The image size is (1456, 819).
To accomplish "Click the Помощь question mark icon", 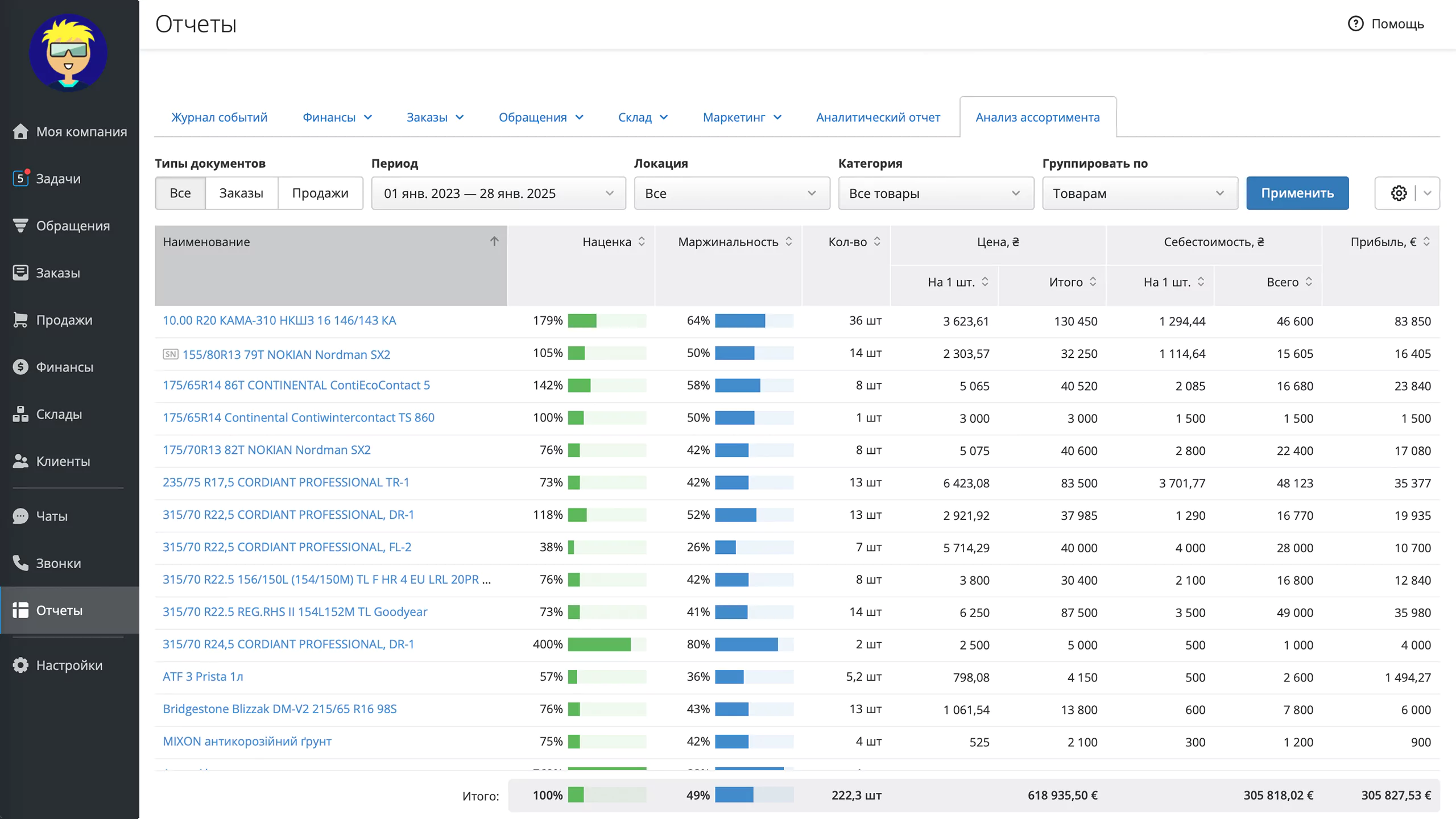I will 1356,23.
